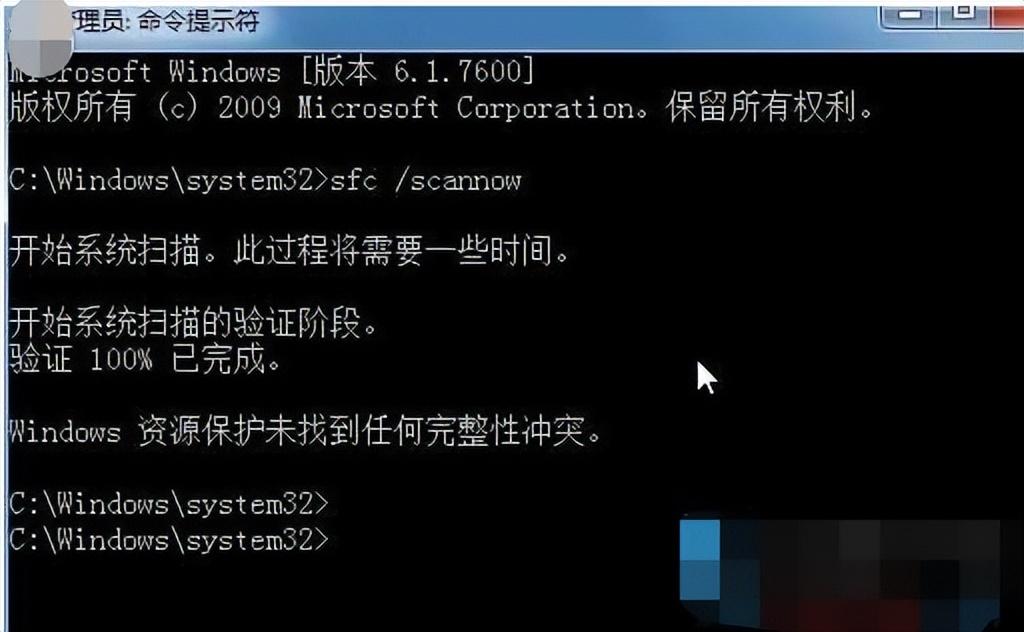Screen dimensions: 1024x632
Task: Click the 验证 100% 已完成 line
Action: coord(145,358)
